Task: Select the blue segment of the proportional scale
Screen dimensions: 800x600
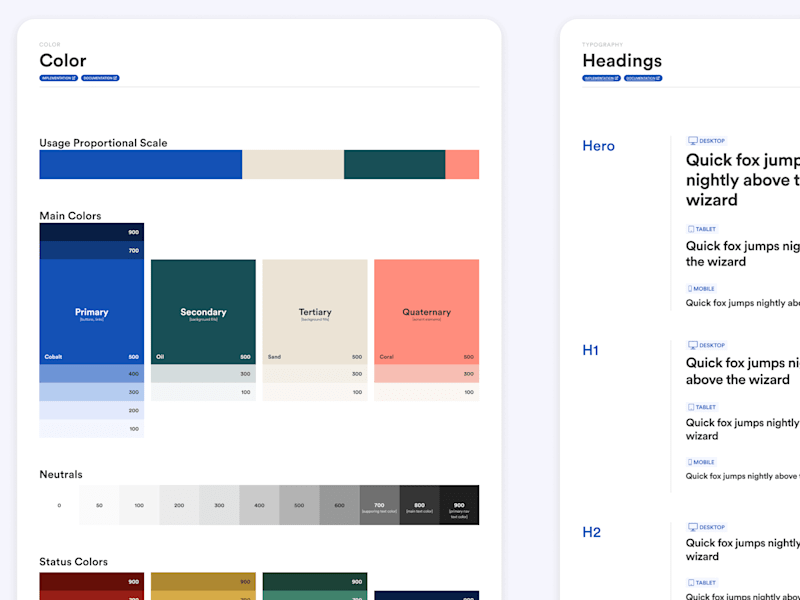Action: tap(141, 164)
